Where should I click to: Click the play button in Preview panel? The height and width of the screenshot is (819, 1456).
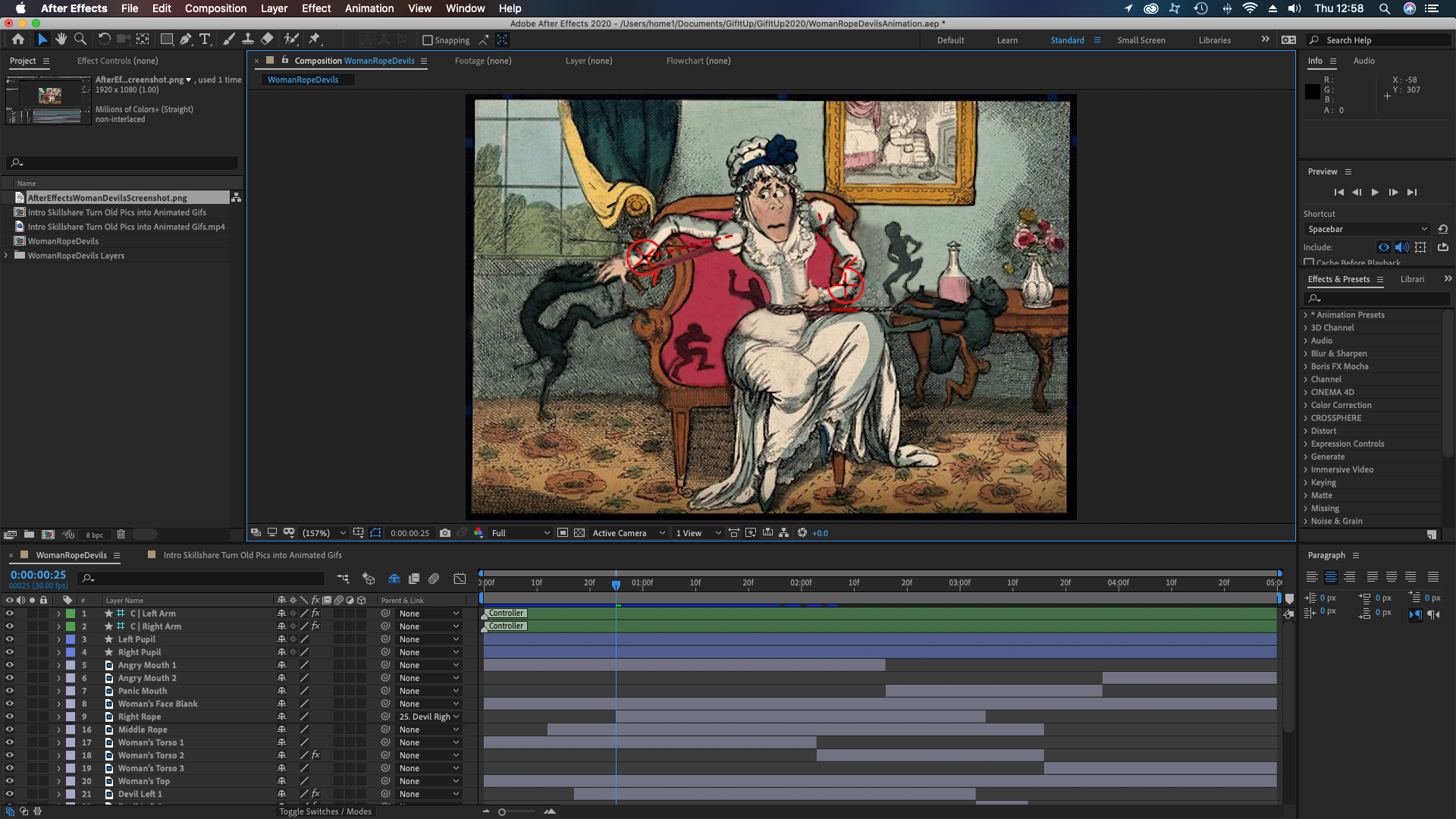click(1375, 191)
